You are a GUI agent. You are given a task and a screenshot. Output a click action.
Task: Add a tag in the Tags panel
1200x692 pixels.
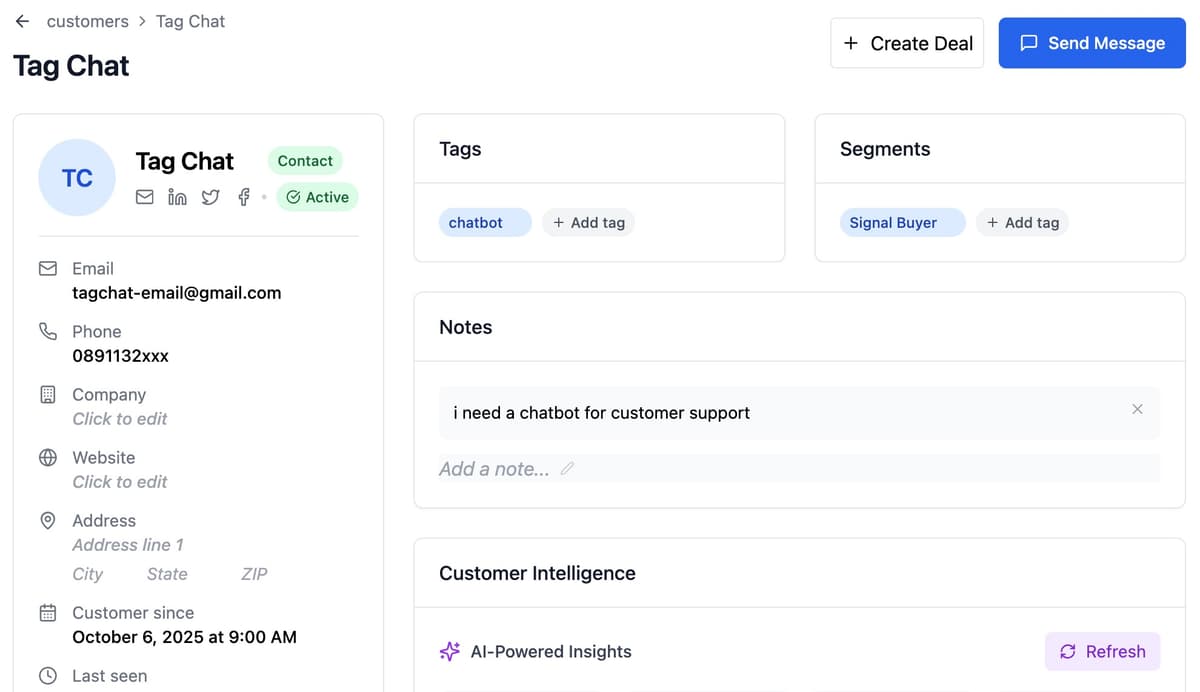[588, 223]
